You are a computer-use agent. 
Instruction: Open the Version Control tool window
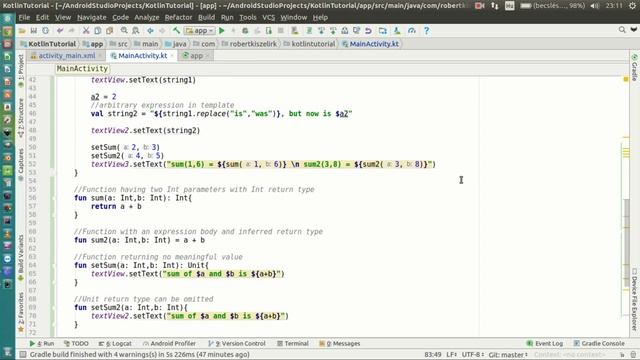pyautogui.click(x=237, y=343)
